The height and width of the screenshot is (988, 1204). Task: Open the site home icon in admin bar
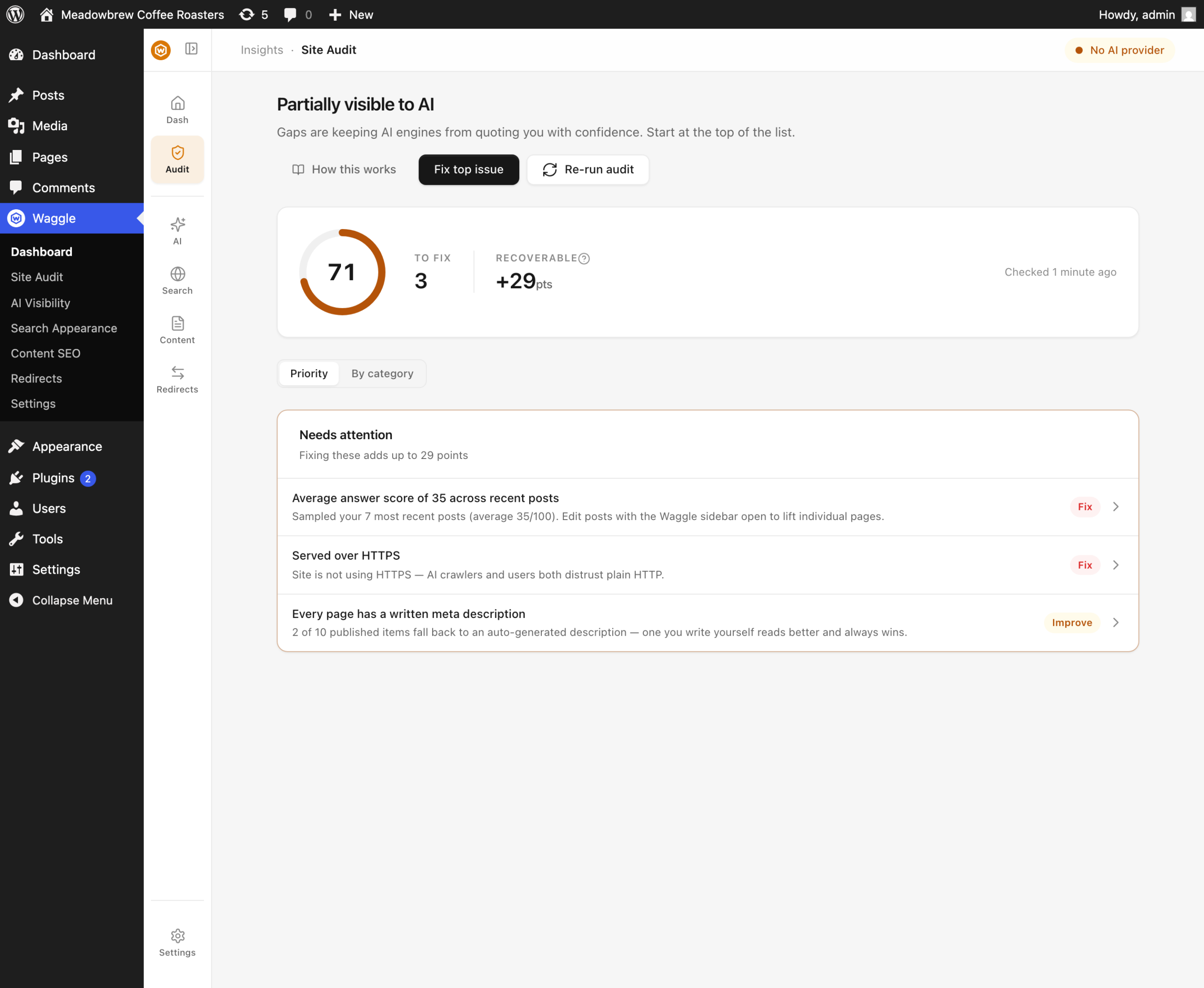pyautogui.click(x=47, y=14)
